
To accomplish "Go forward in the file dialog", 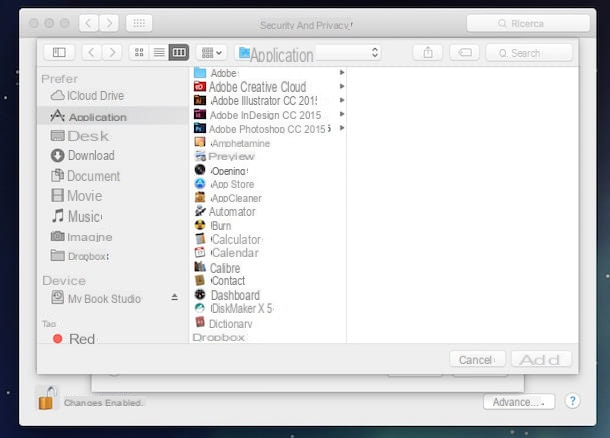I will pyautogui.click(x=112, y=52).
